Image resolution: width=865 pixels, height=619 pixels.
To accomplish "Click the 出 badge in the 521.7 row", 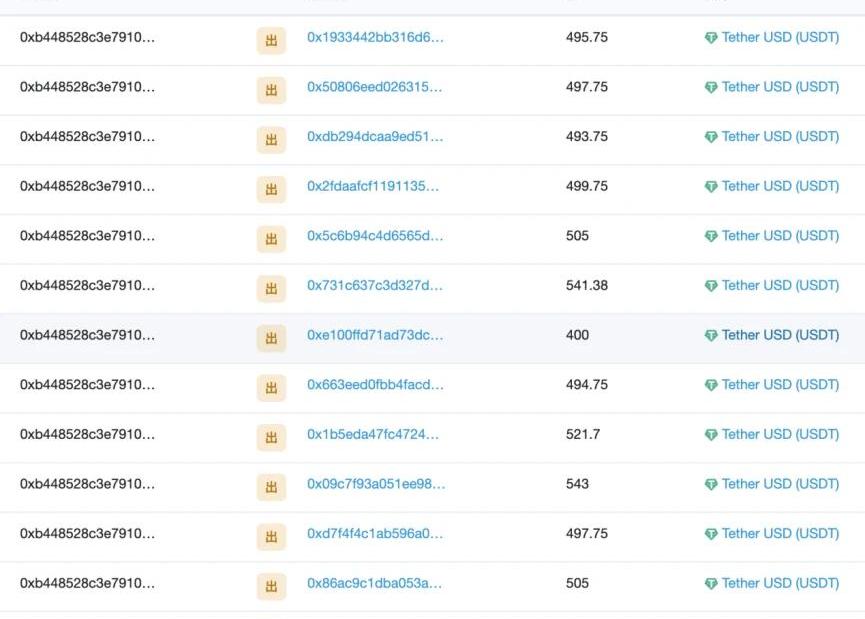I will coord(271,438).
